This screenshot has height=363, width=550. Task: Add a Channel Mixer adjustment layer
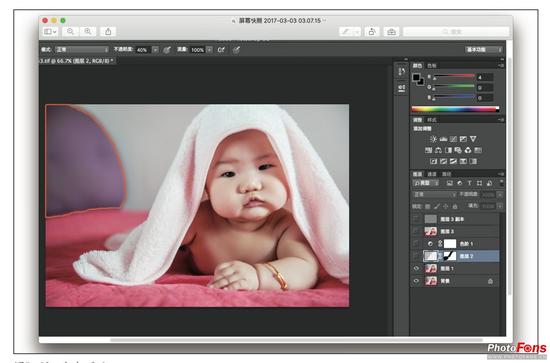(468, 150)
